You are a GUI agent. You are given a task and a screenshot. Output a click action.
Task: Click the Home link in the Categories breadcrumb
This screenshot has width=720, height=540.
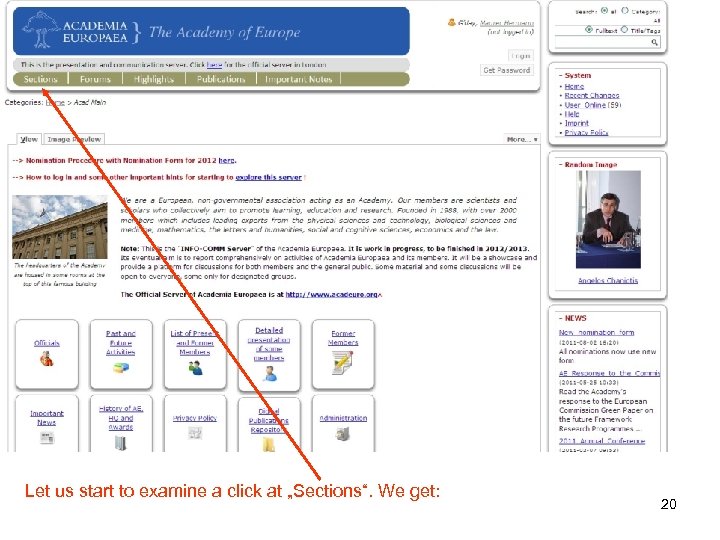55,102
